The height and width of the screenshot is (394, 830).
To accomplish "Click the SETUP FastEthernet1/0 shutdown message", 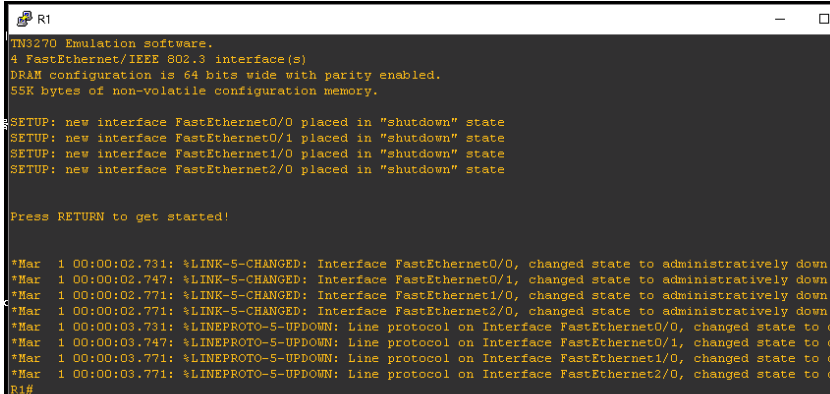I will point(257,154).
